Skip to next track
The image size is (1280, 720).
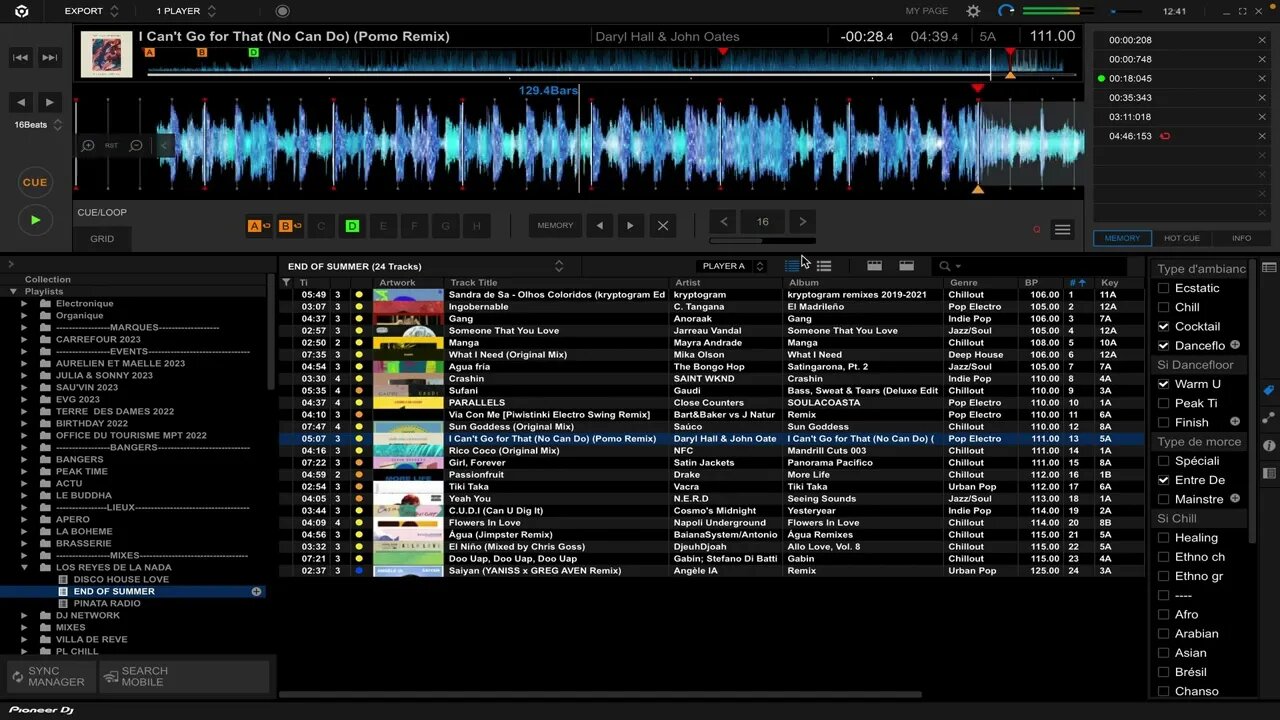50,58
